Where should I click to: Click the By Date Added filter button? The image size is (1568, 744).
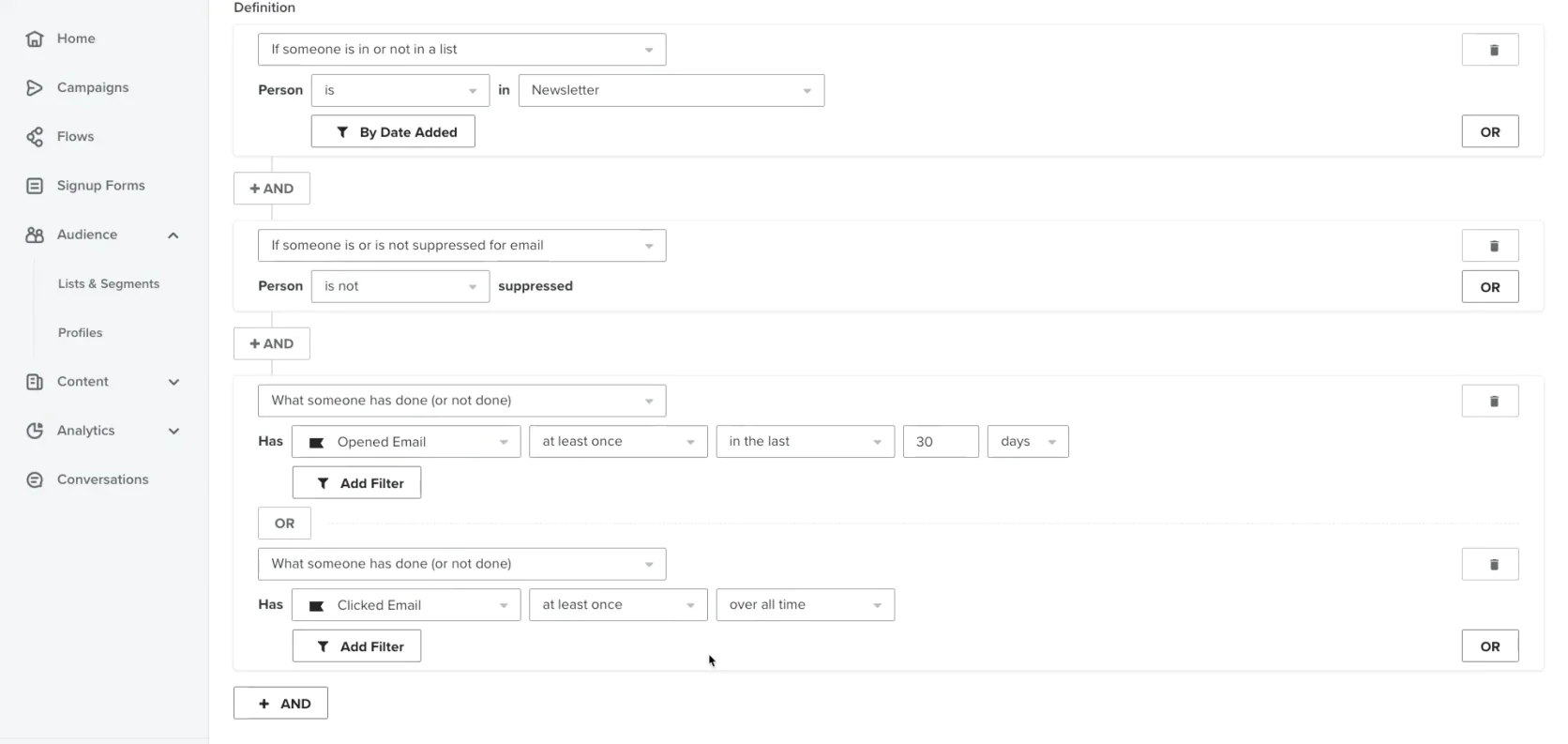coord(393,132)
